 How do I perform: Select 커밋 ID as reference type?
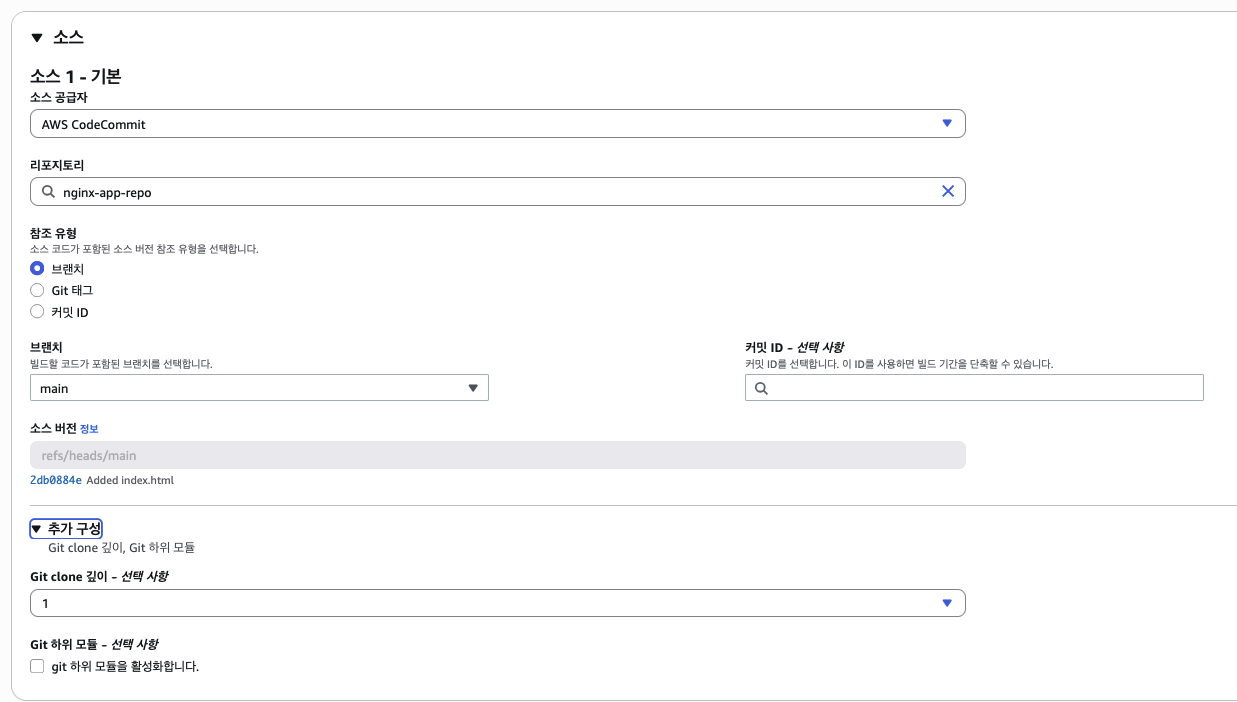click(x=37, y=312)
